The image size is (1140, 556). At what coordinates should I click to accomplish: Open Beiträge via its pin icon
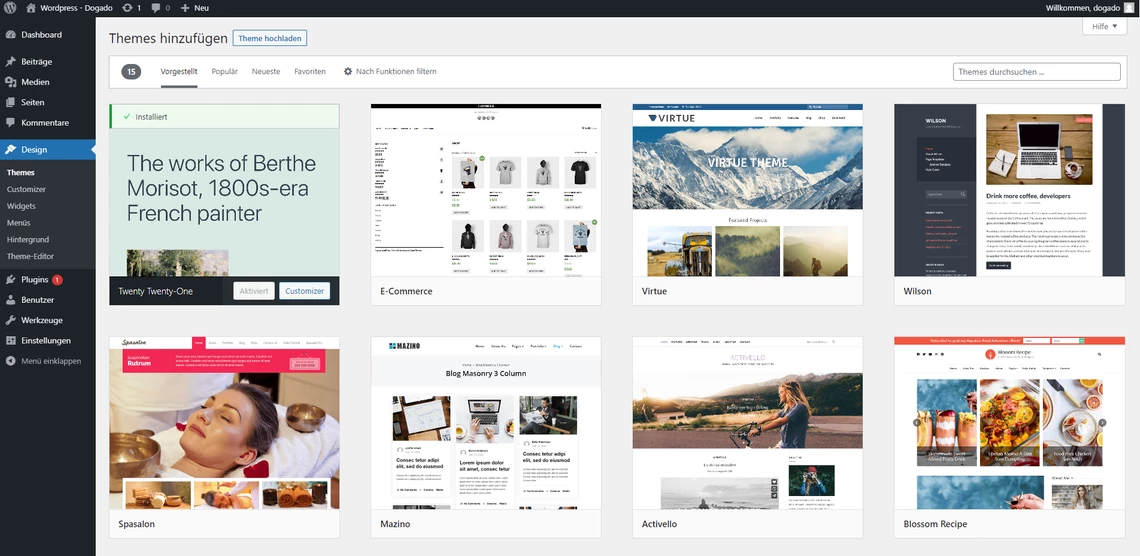[10, 62]
